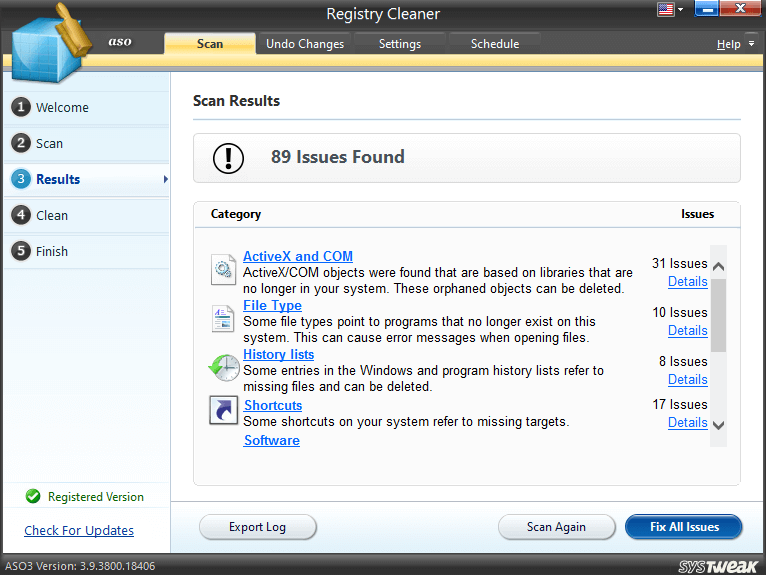Click step 3 number badge
The image size is (766, 575).
click(21, 179)
